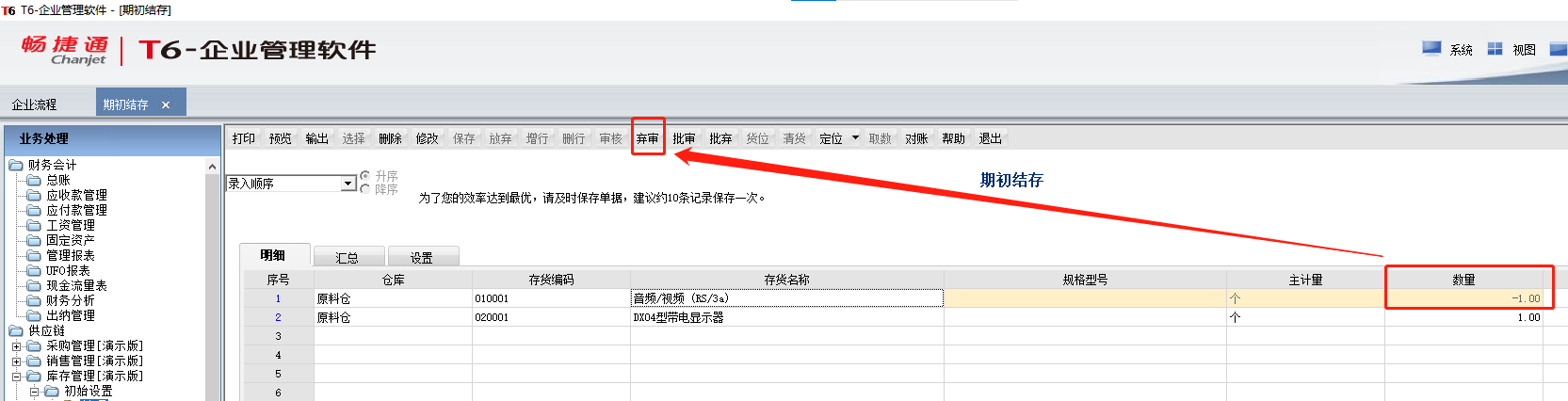The height and width of the screenshot is (401, 1568).
Task: Click 对账 reconciliation button
Action: 917,138
